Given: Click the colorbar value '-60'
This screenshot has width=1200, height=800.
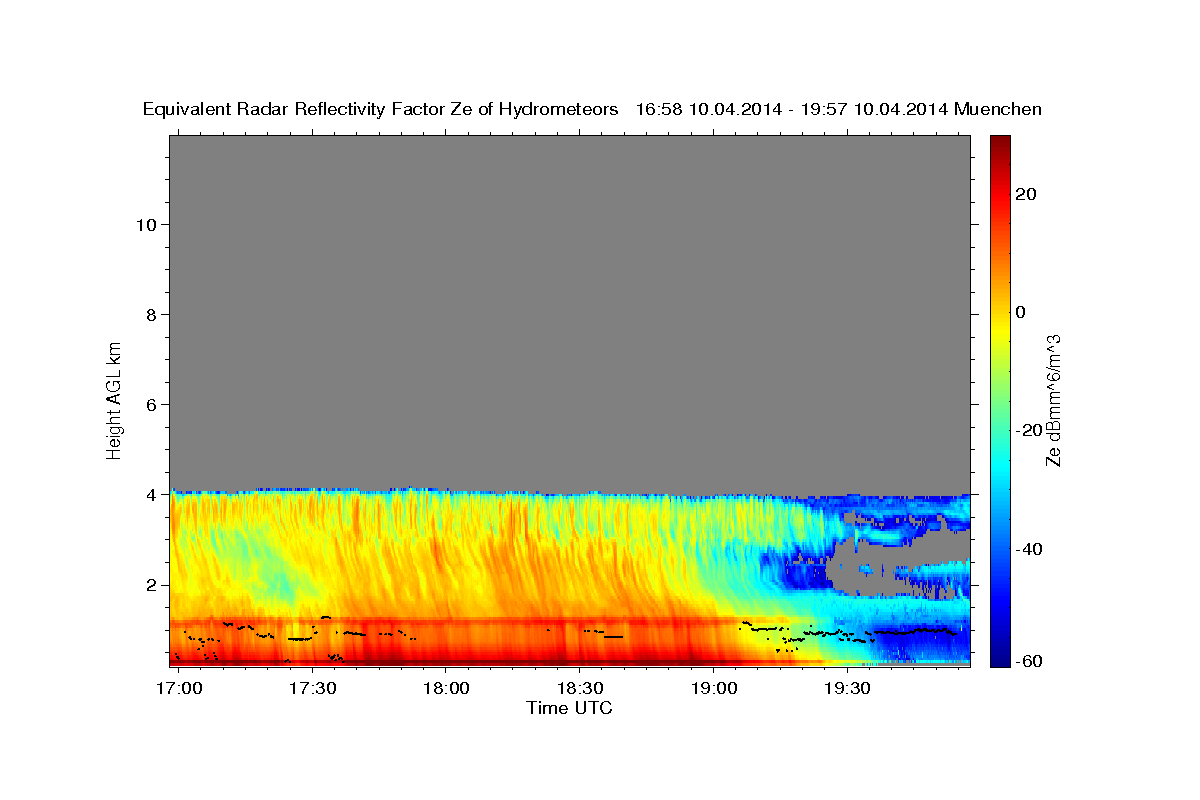Looking at the screenshot, I should [x=1029, y=661].
